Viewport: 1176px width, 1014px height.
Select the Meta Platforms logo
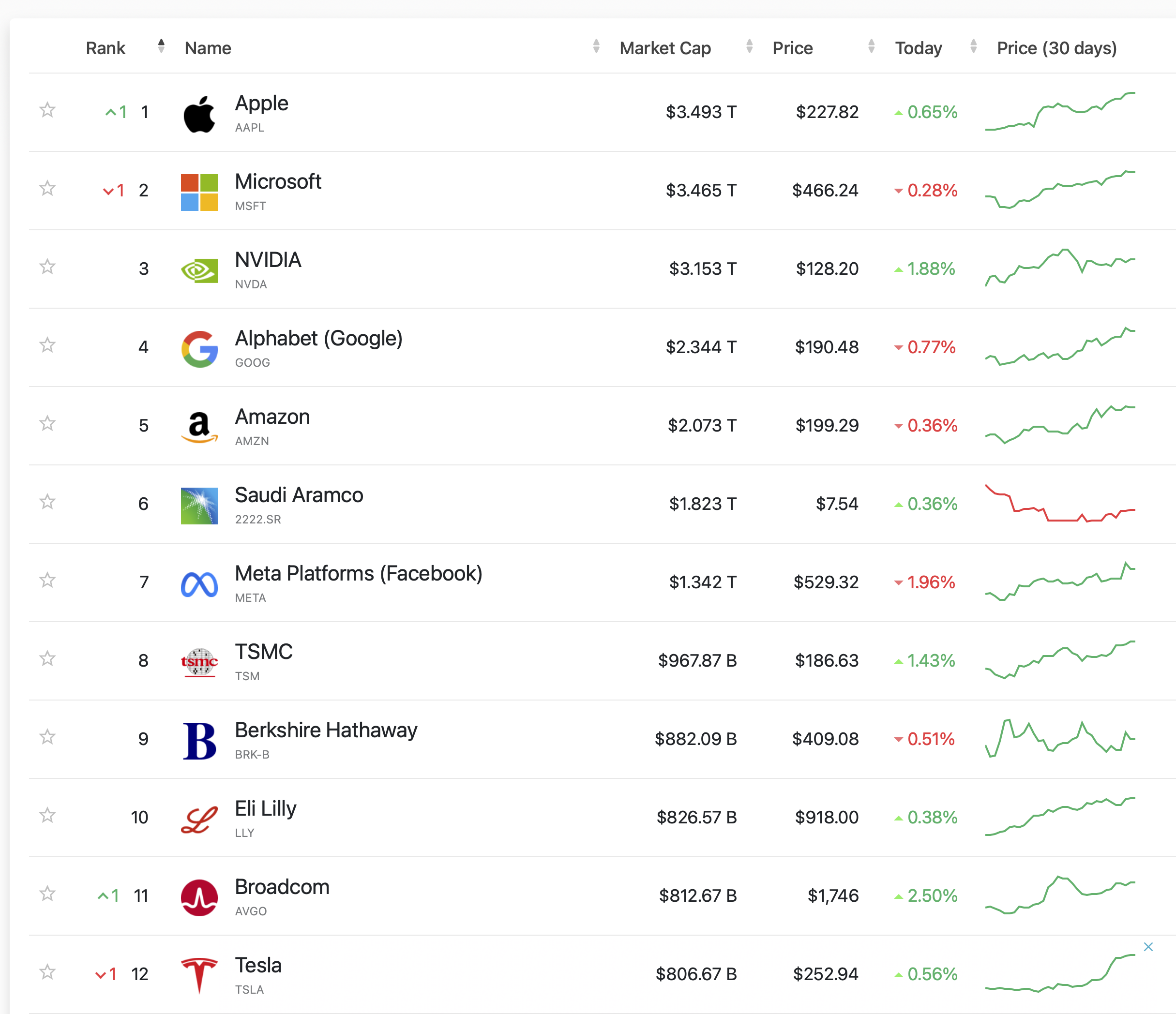(199, 584)
